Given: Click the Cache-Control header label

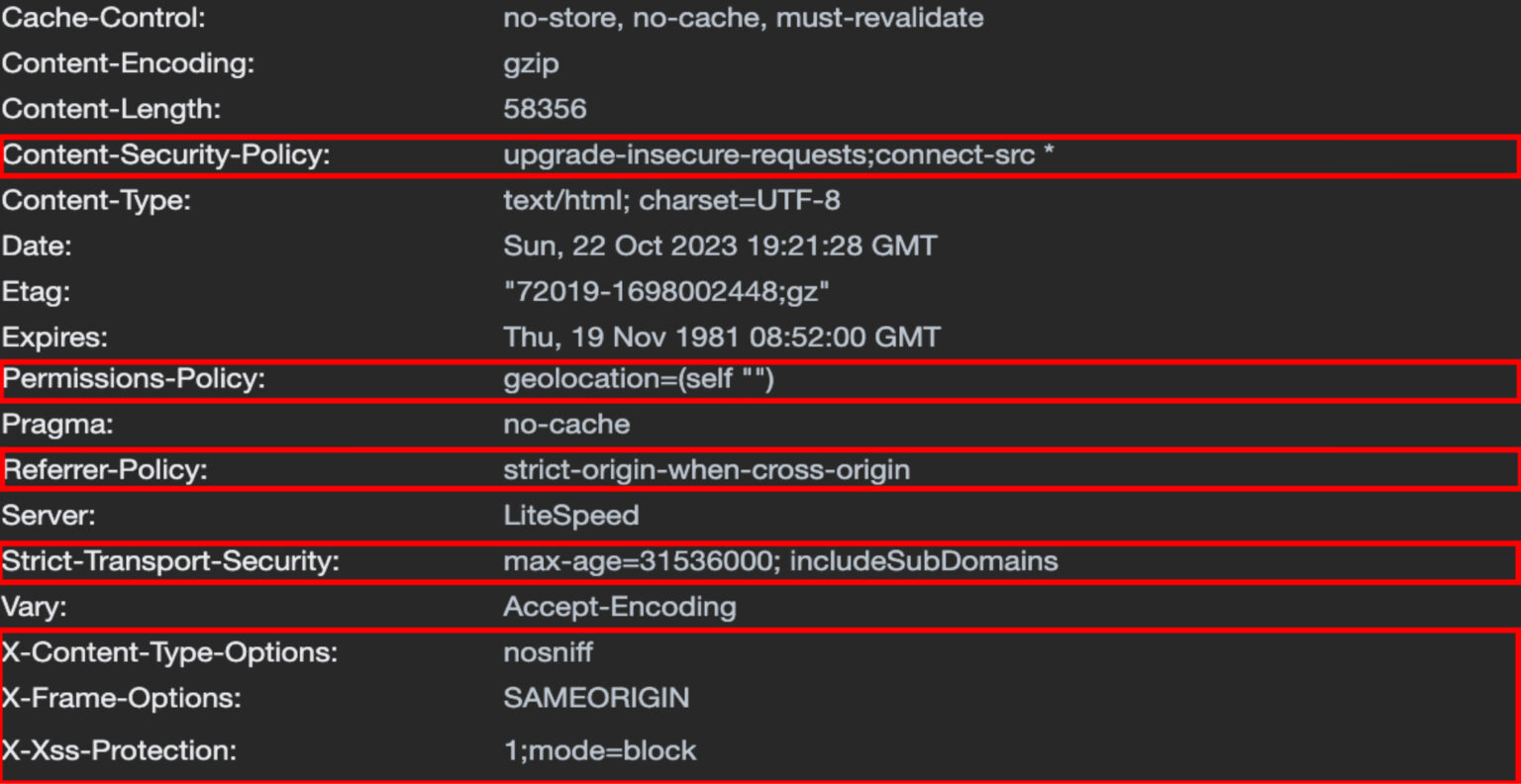Looking at the screenshot, I should pos(104,18).
